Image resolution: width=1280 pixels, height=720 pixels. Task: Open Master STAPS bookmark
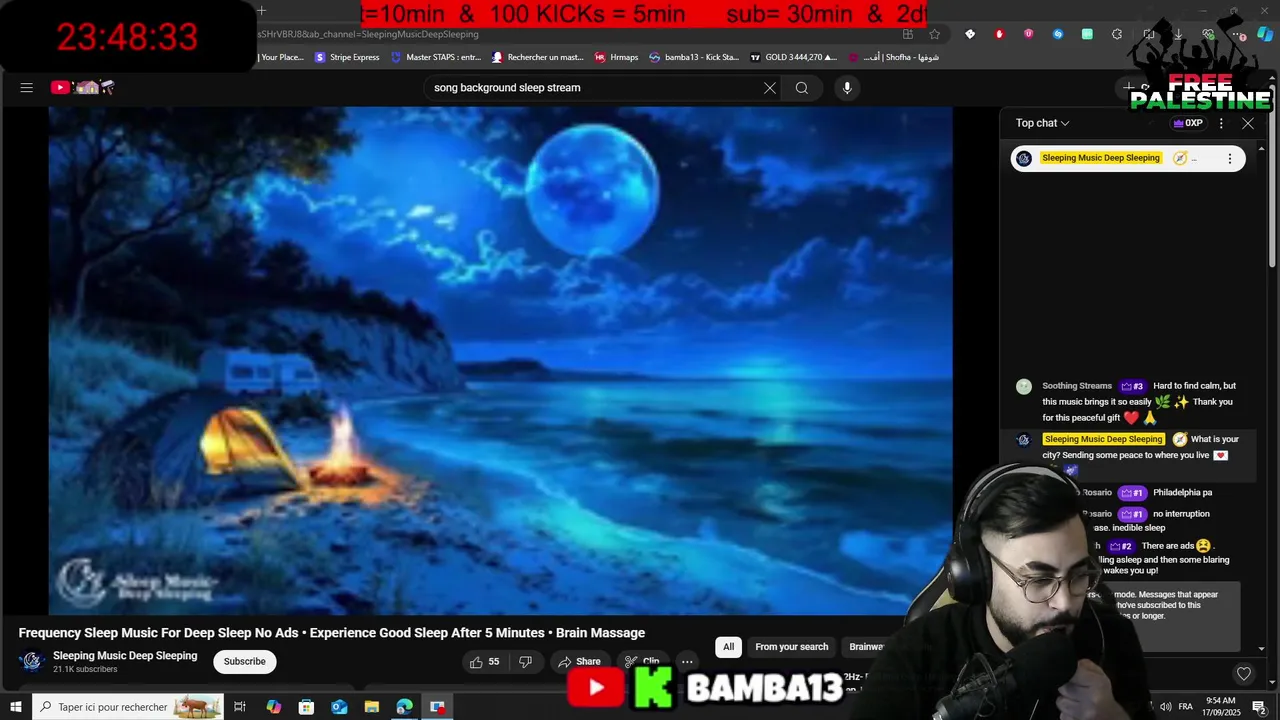pos(437,57)
